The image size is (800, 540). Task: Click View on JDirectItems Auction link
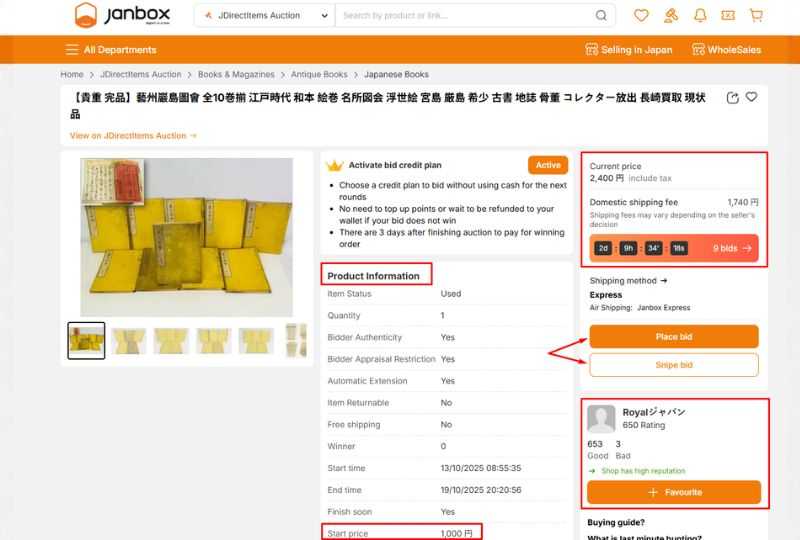(133, 135)
